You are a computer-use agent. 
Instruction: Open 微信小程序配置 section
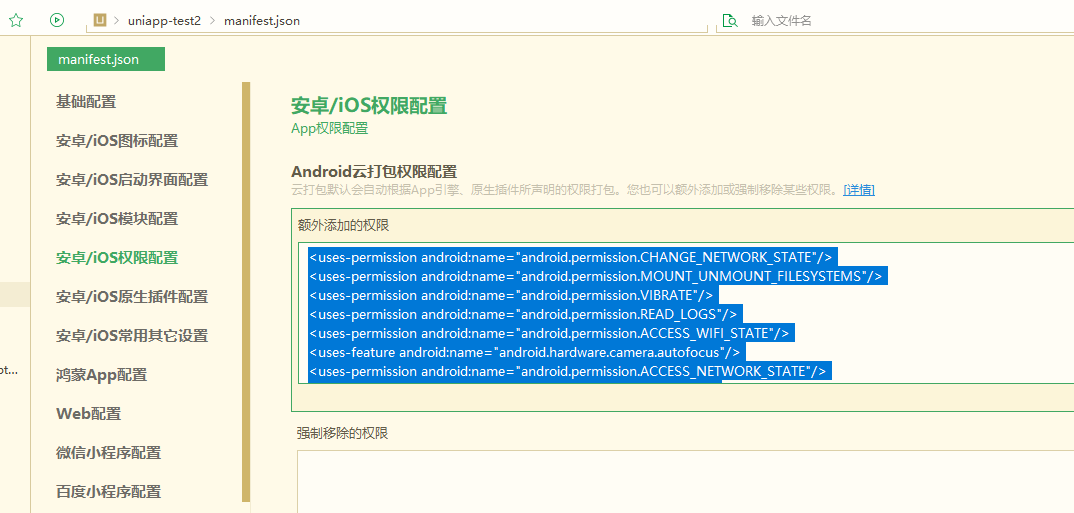click(109, 453)
